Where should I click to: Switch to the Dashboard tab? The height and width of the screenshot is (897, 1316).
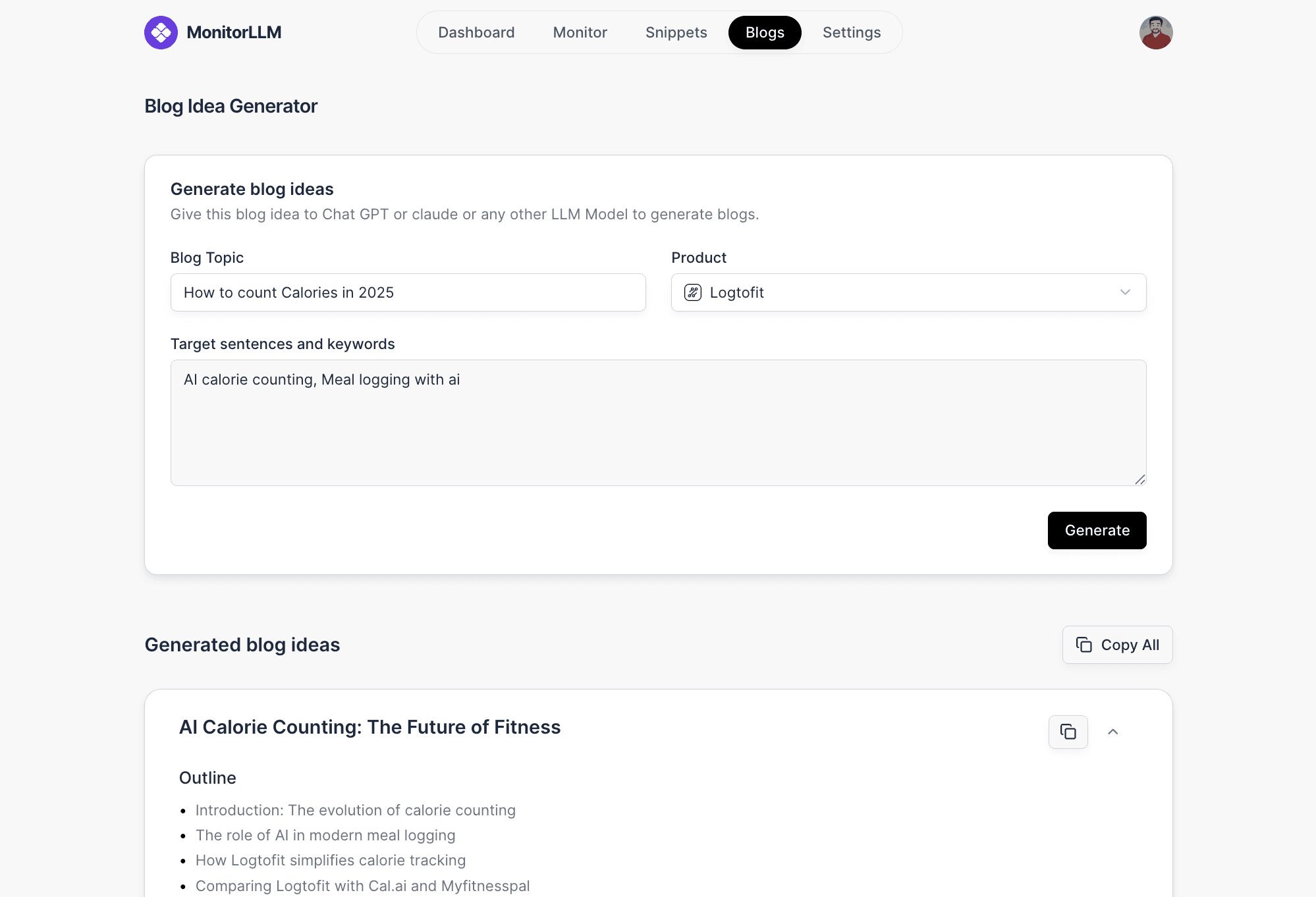point(476,32)
